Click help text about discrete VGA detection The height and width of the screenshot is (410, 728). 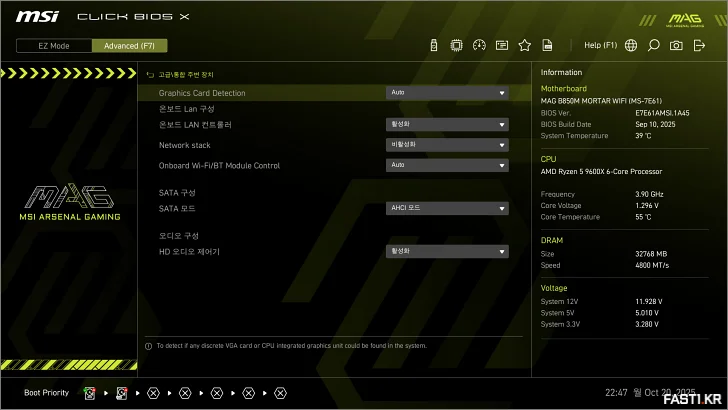pos(292,346)
